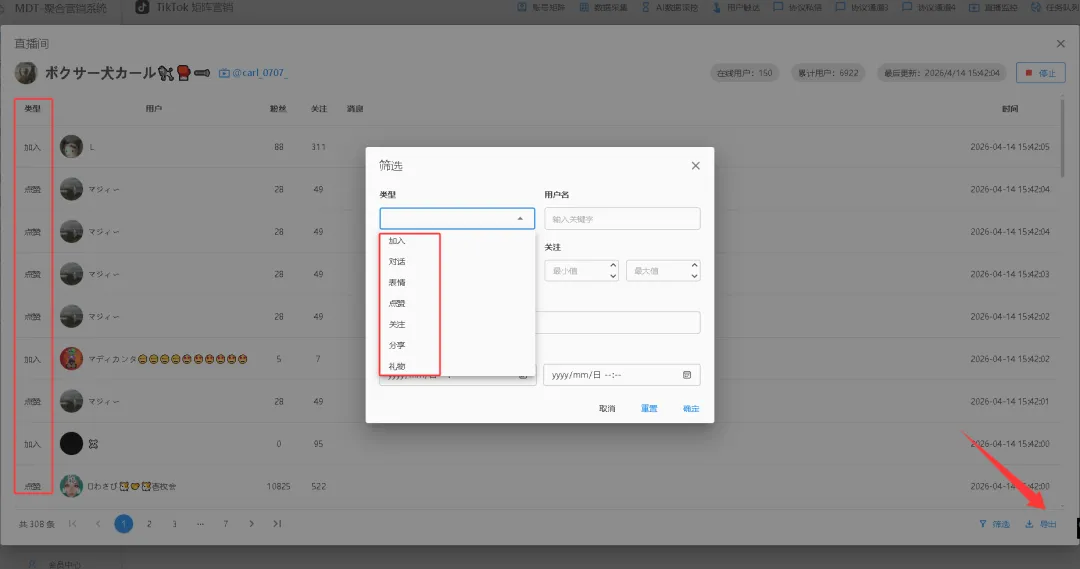Screen dimensions: 1080x569
Task: Click the streamer avatar beside ボクサー犬カール
Action: click(26, 72)
